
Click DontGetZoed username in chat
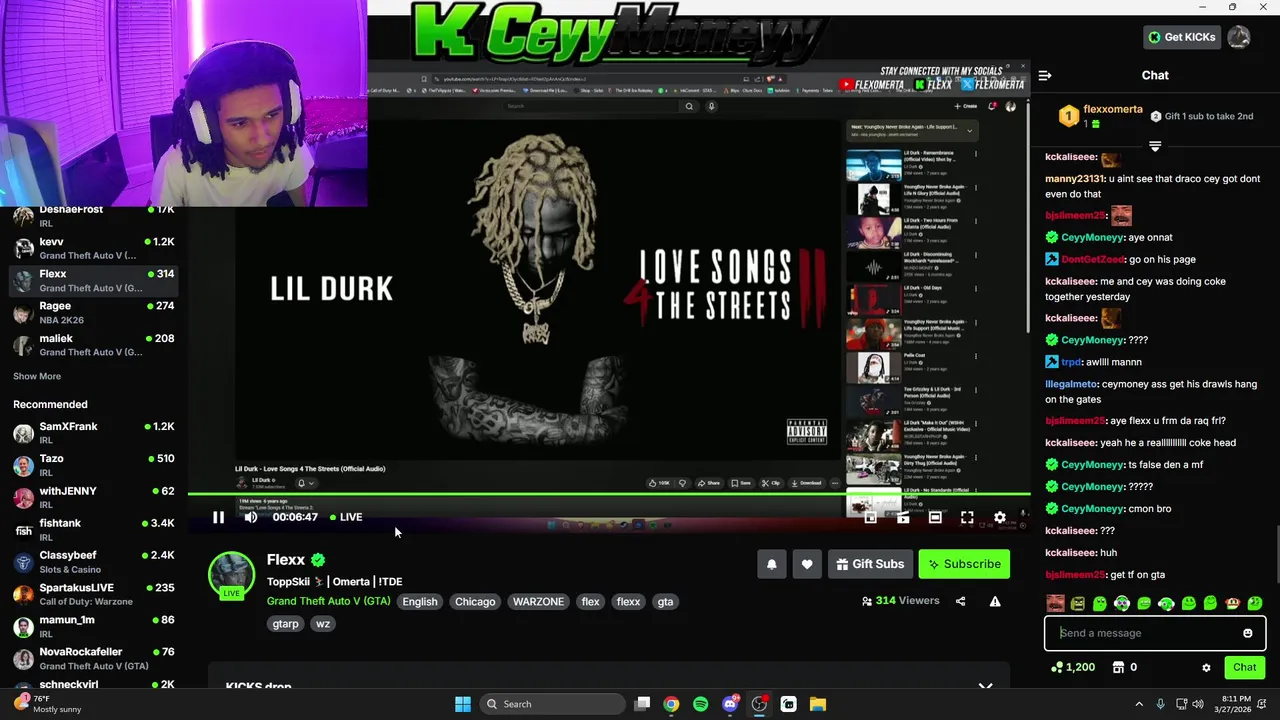(x=1093, y=259)
